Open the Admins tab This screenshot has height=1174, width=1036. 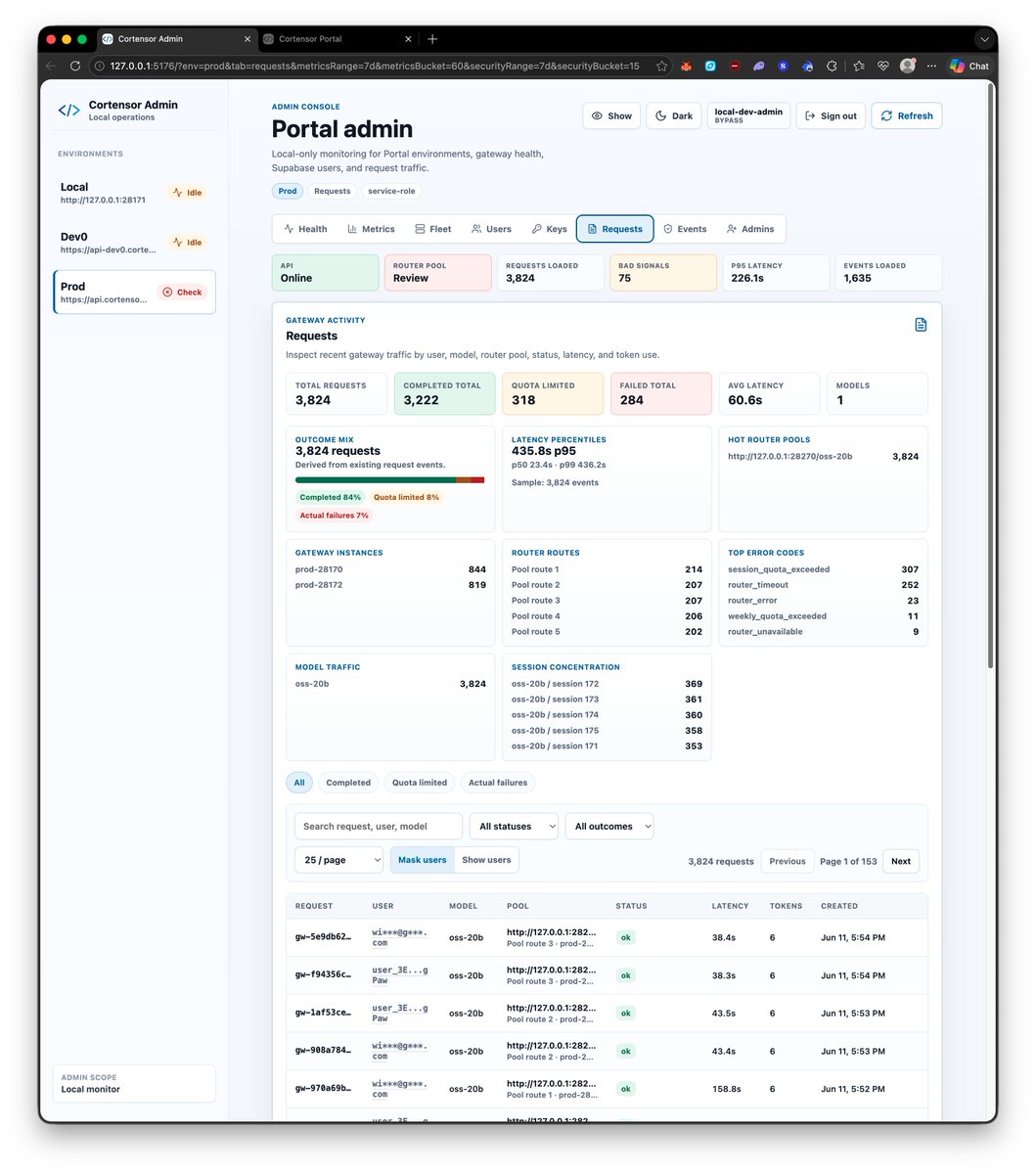click(x=750, y=229)
